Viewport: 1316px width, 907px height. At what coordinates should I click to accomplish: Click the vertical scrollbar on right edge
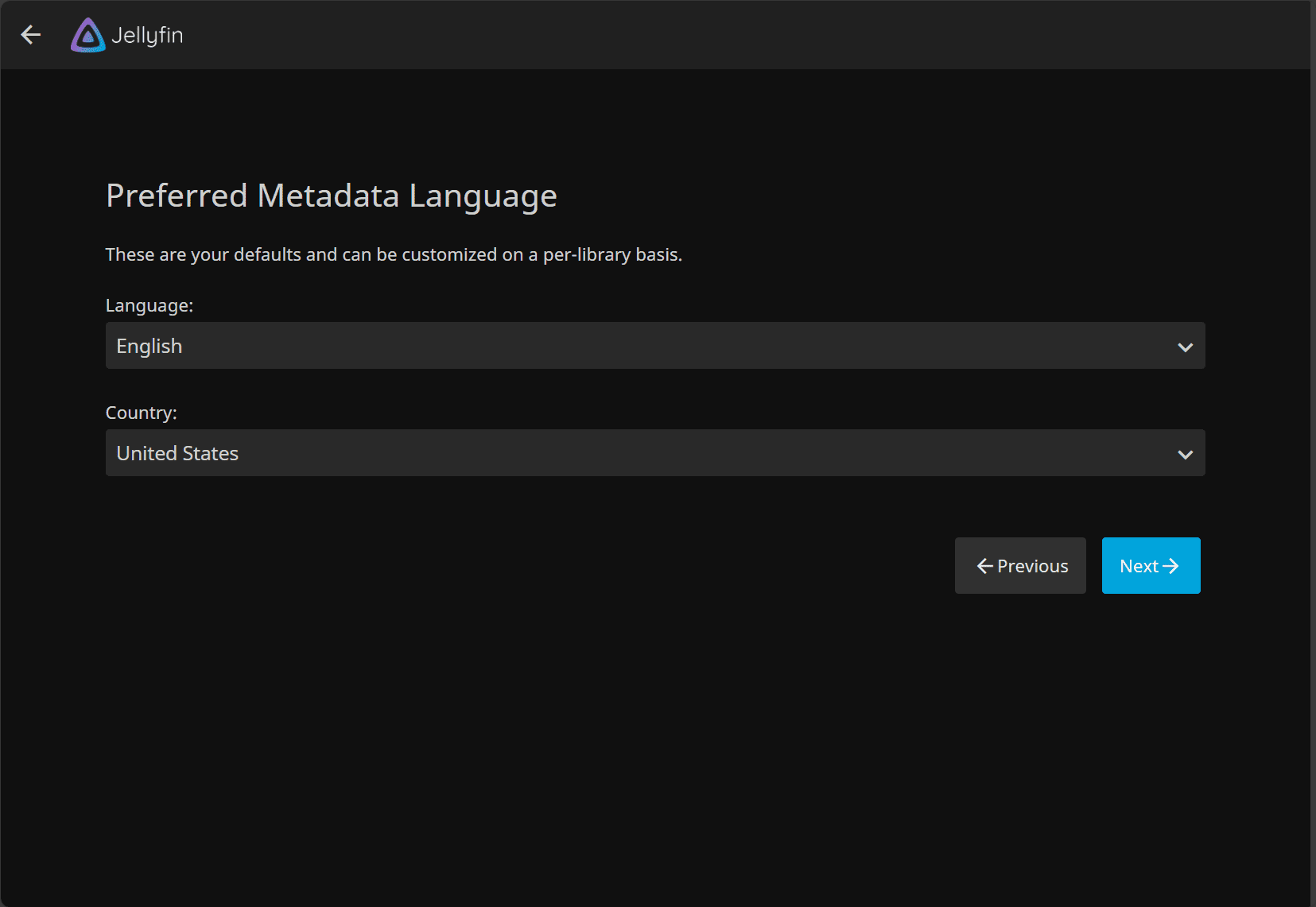pos(1313,453)
